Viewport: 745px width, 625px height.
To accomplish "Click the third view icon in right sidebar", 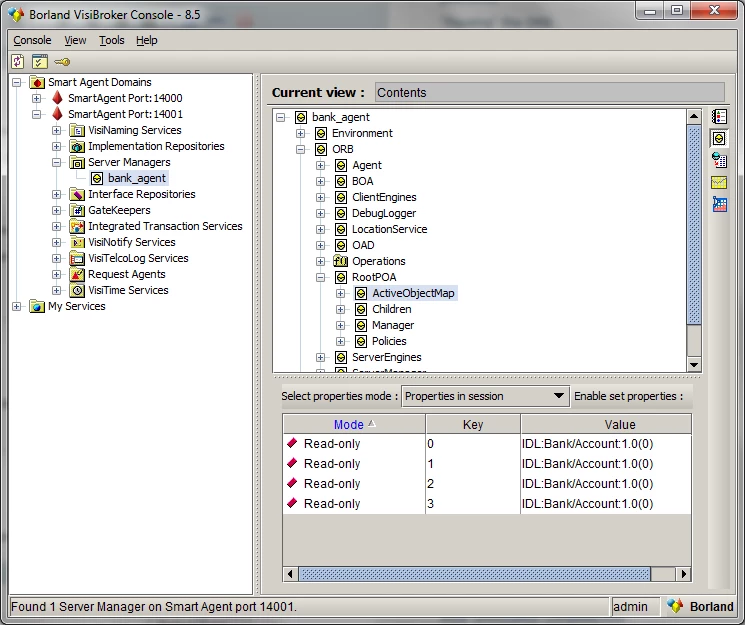I will click(719, 160).
